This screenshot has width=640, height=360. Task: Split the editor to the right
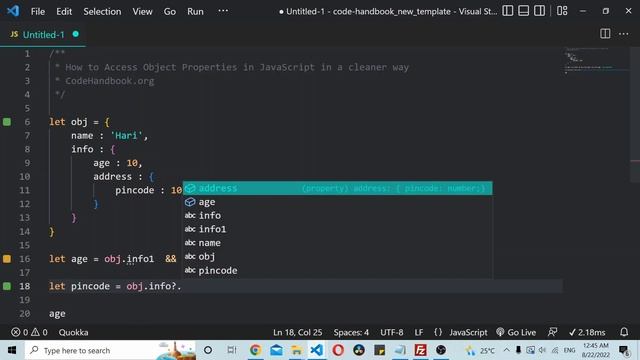point(605,34)
